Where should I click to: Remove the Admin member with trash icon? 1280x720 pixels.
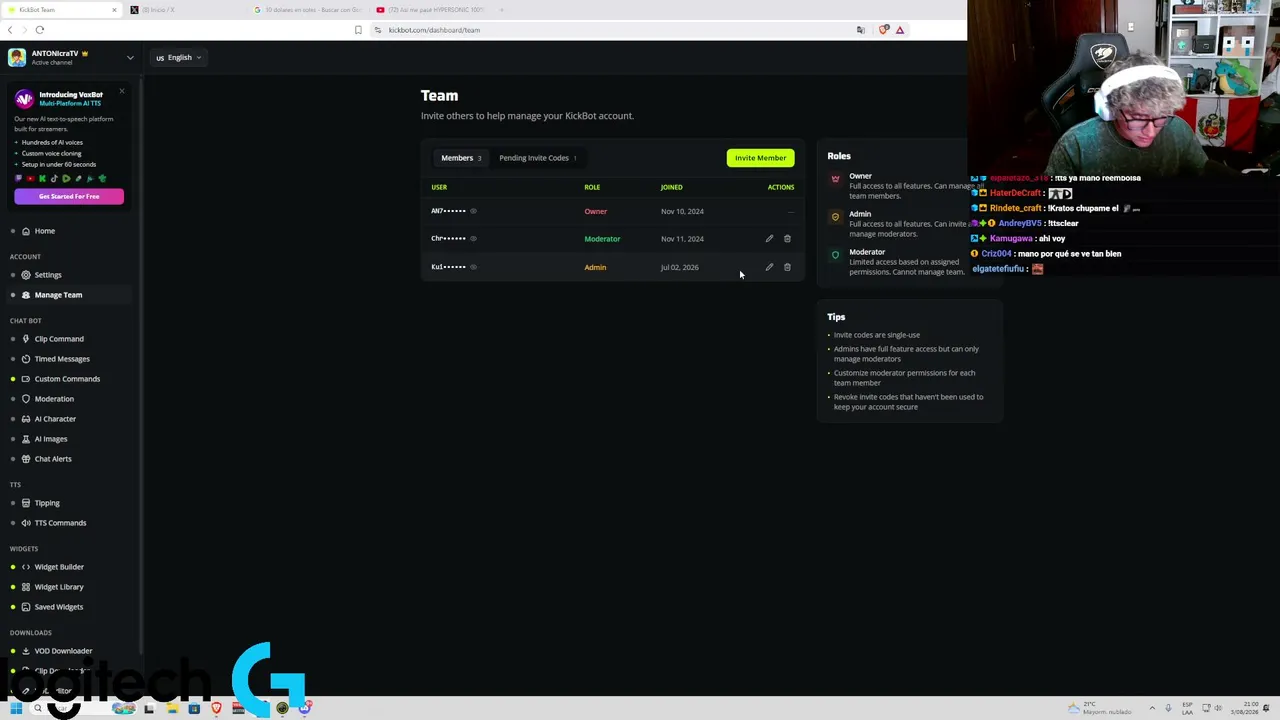coord(787,267)
